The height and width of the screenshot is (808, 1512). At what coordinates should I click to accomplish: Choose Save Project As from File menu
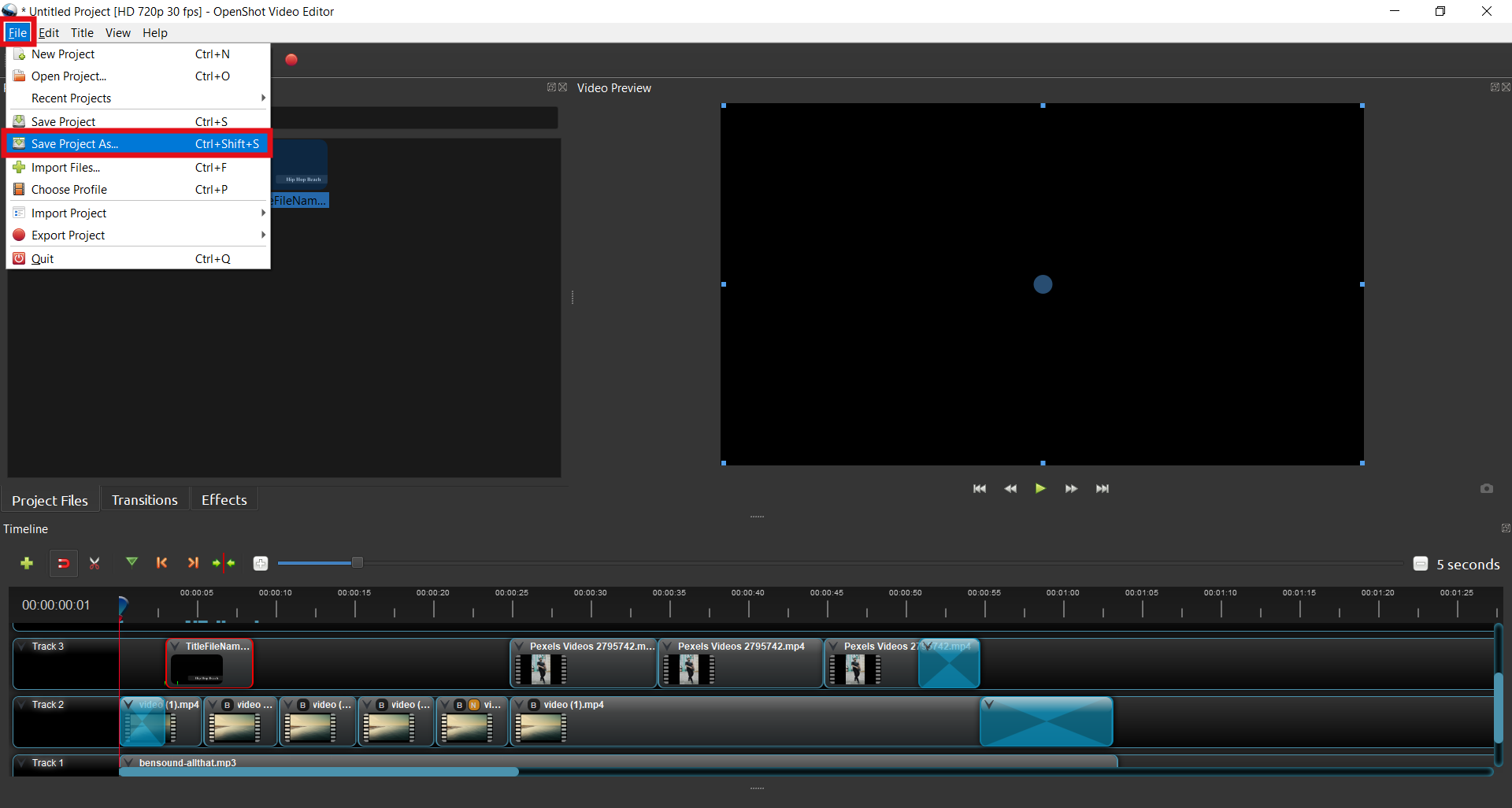tap(138, 143)
